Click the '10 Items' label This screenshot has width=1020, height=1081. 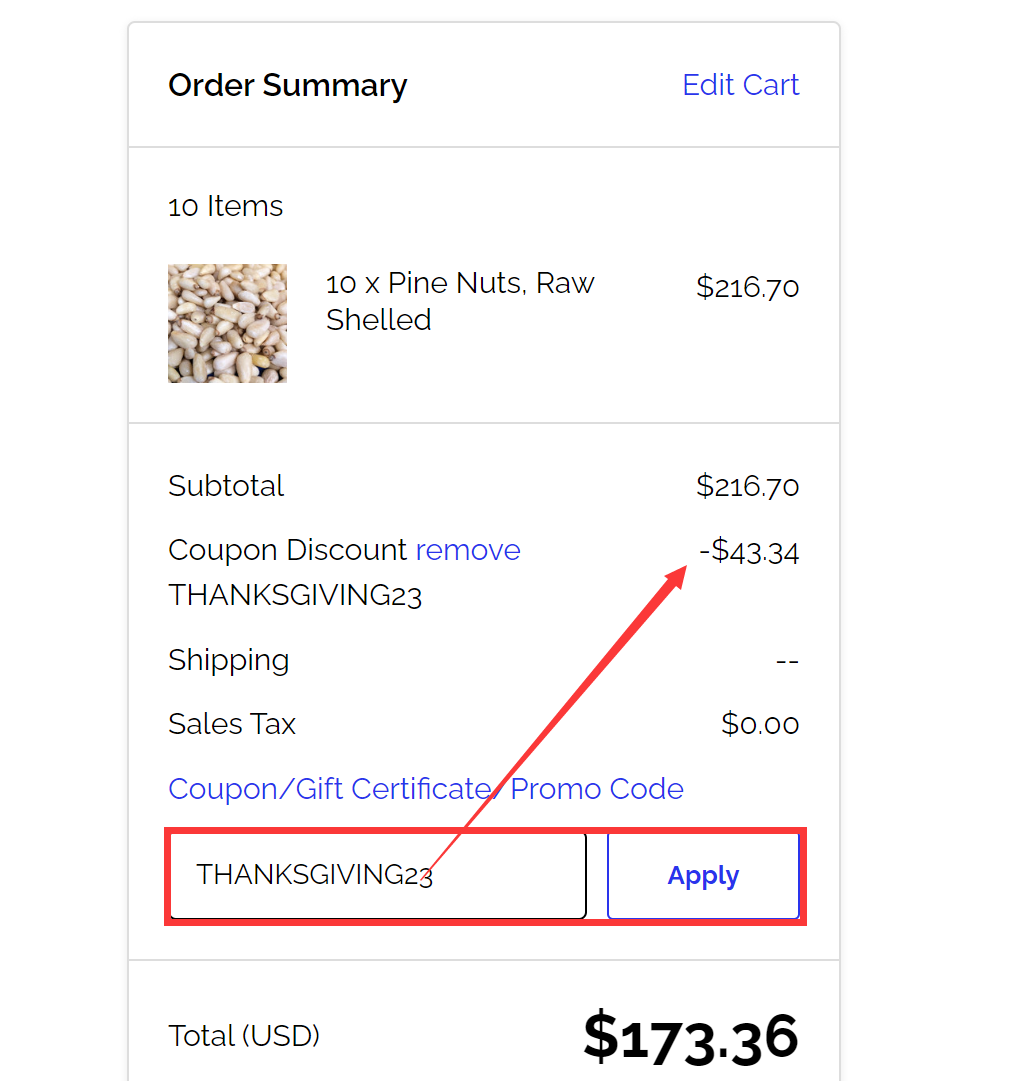(225, 206)
